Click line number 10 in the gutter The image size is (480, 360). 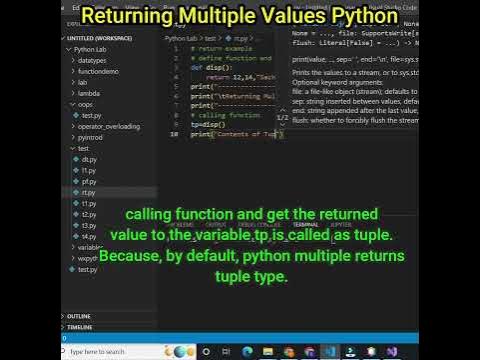[174, 134]
